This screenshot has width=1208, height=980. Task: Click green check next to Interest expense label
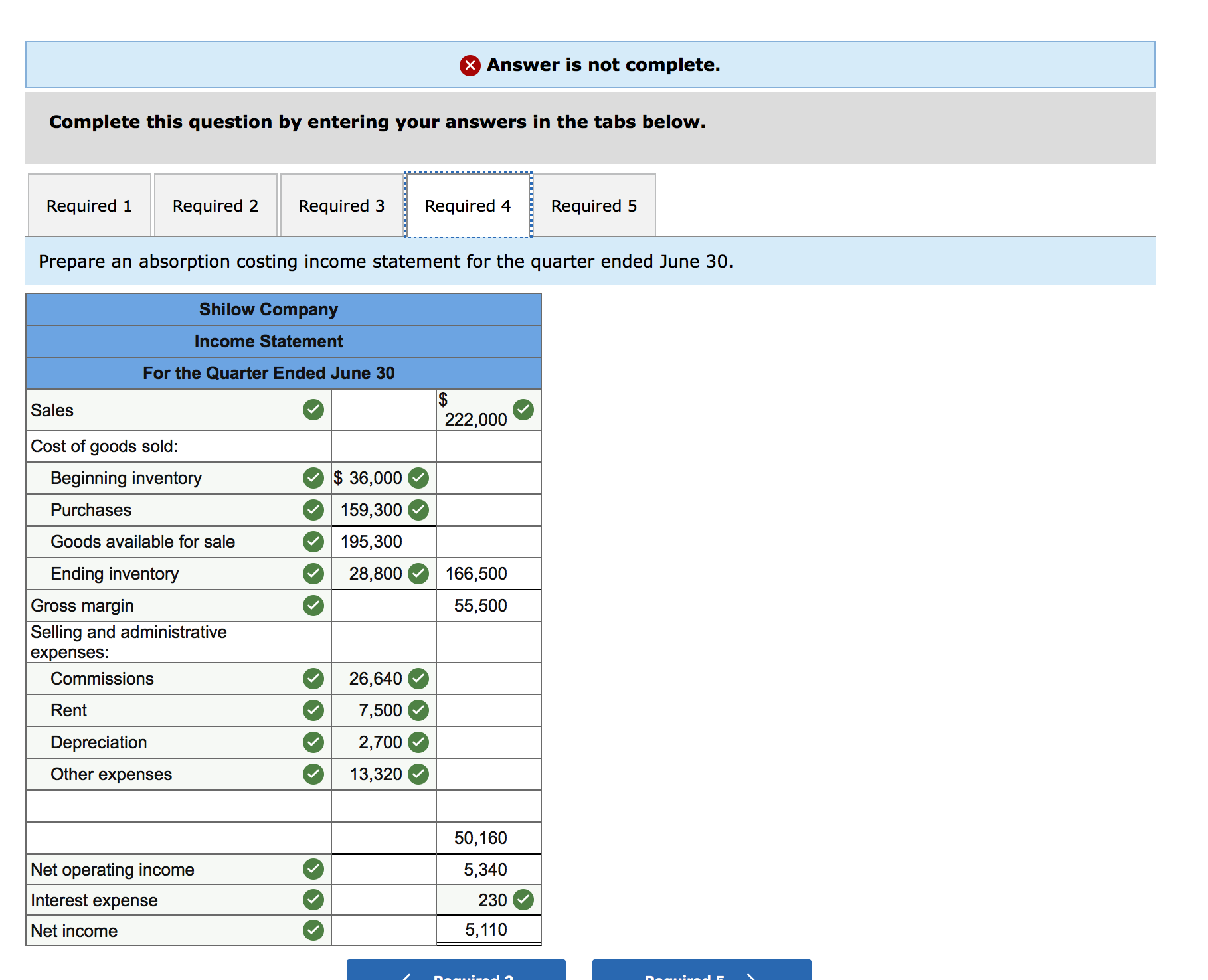pyautogui.click(x=313, y=900)
